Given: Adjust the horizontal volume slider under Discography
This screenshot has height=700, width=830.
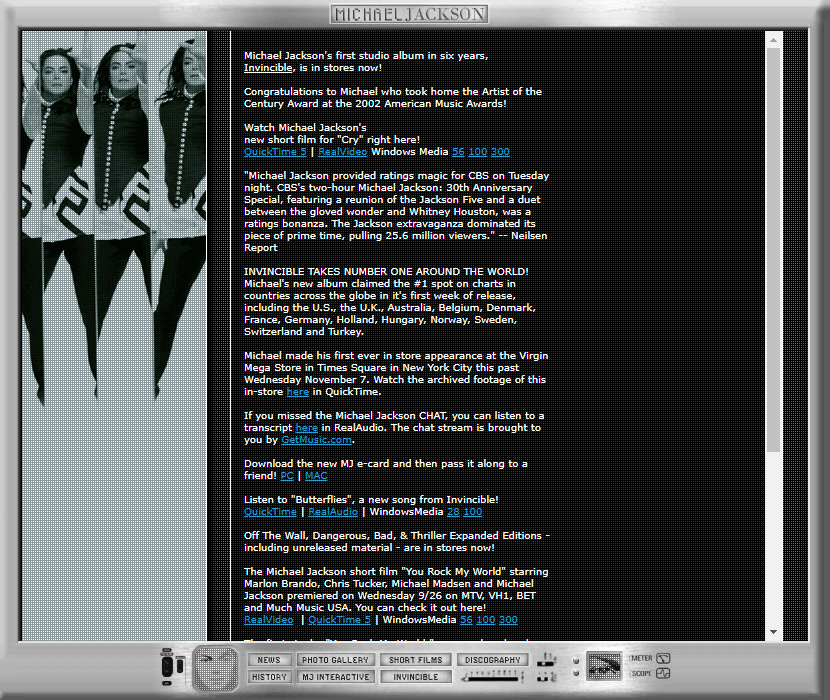Looking at the screenshot, I should (x=492, y=677).
